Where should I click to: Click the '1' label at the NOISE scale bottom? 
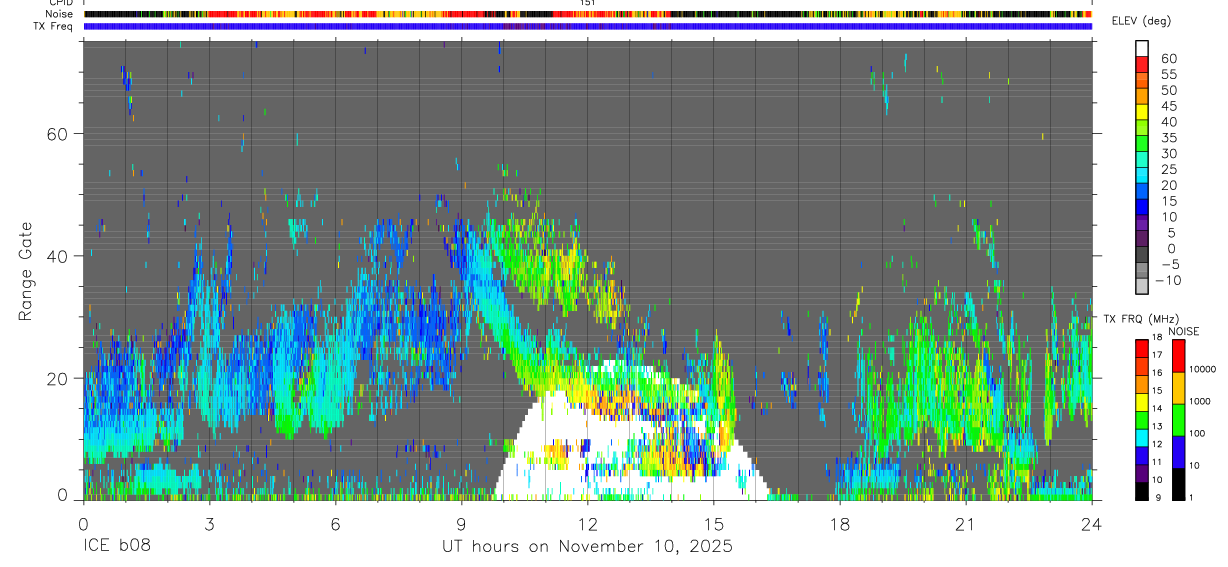(x=1192, y=497)
